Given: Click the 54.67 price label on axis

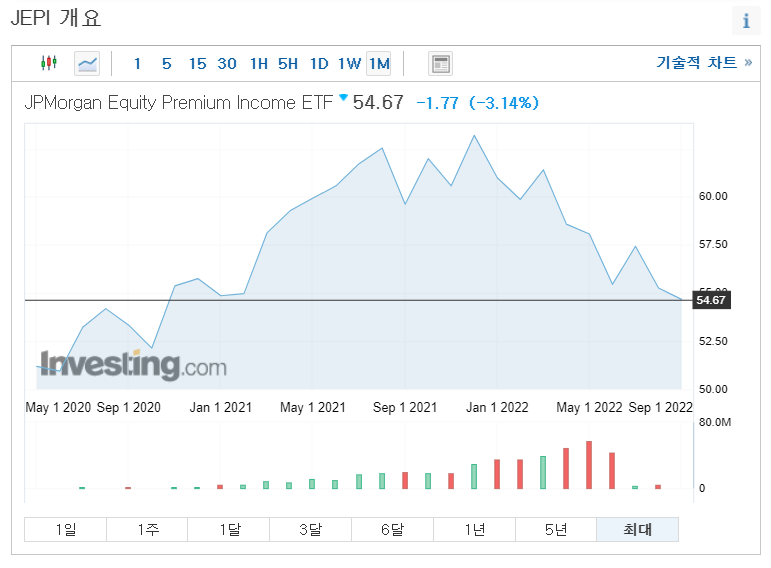Looking at the screenshot, I should tap(712, 300).
